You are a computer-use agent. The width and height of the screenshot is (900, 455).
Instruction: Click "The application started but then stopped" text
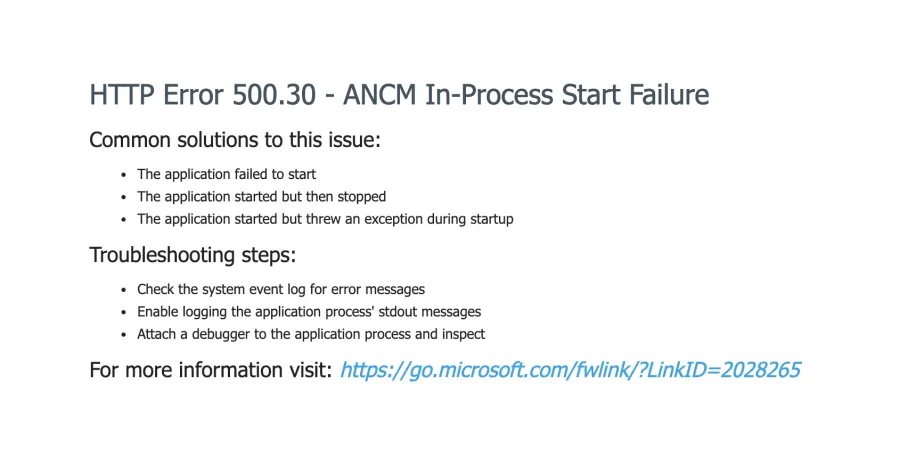click(261, 196)
